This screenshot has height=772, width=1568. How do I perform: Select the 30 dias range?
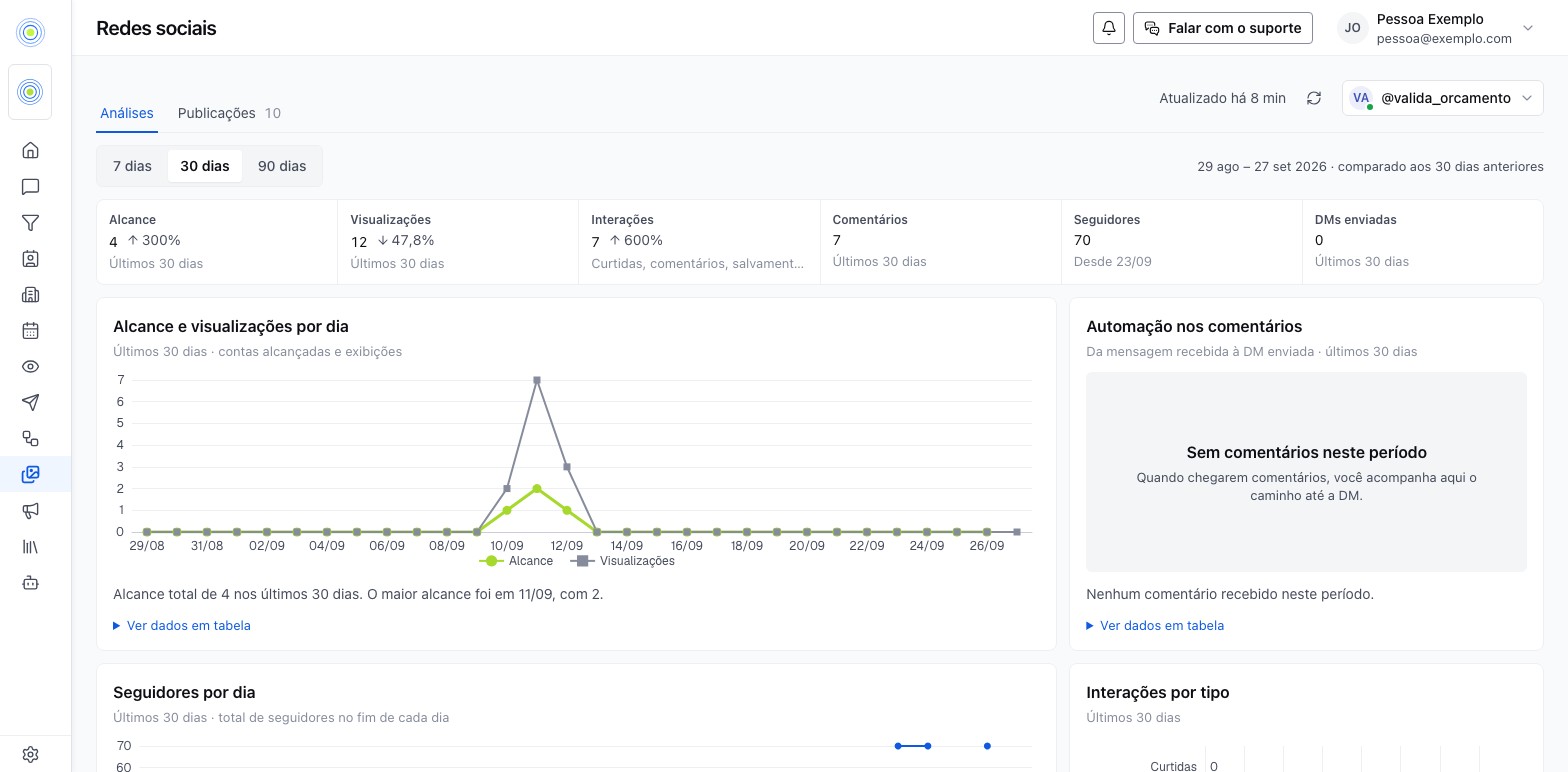pos(205,166)
